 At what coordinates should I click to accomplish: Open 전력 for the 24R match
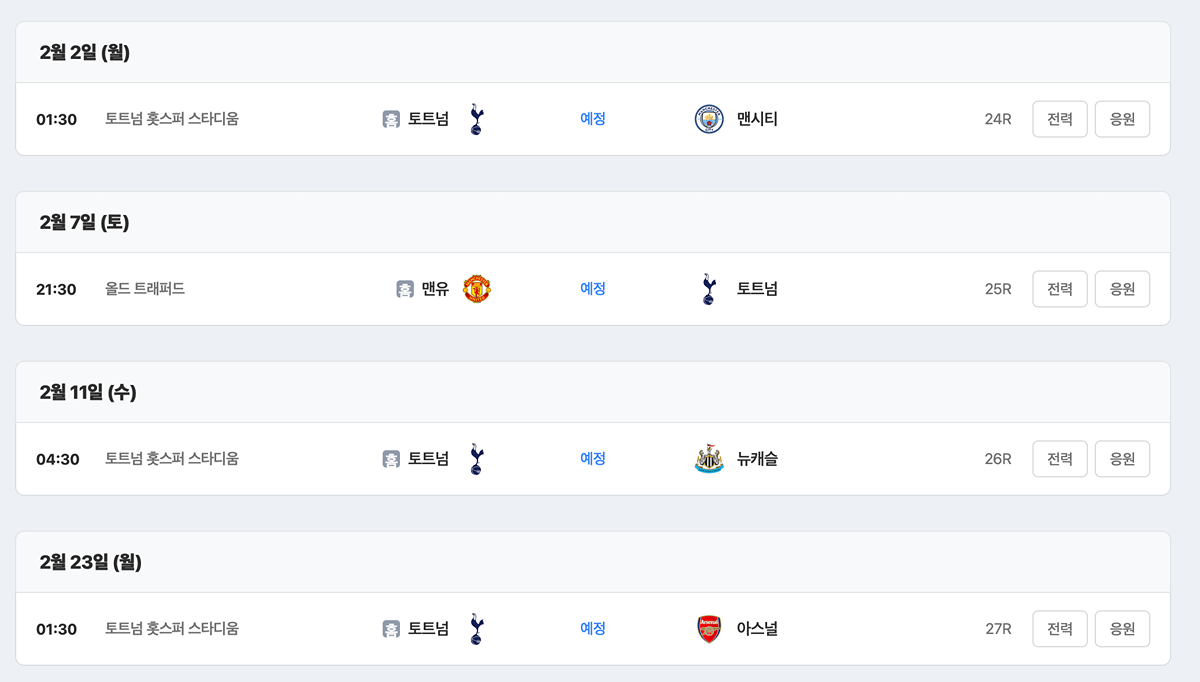pos(1059,119)
